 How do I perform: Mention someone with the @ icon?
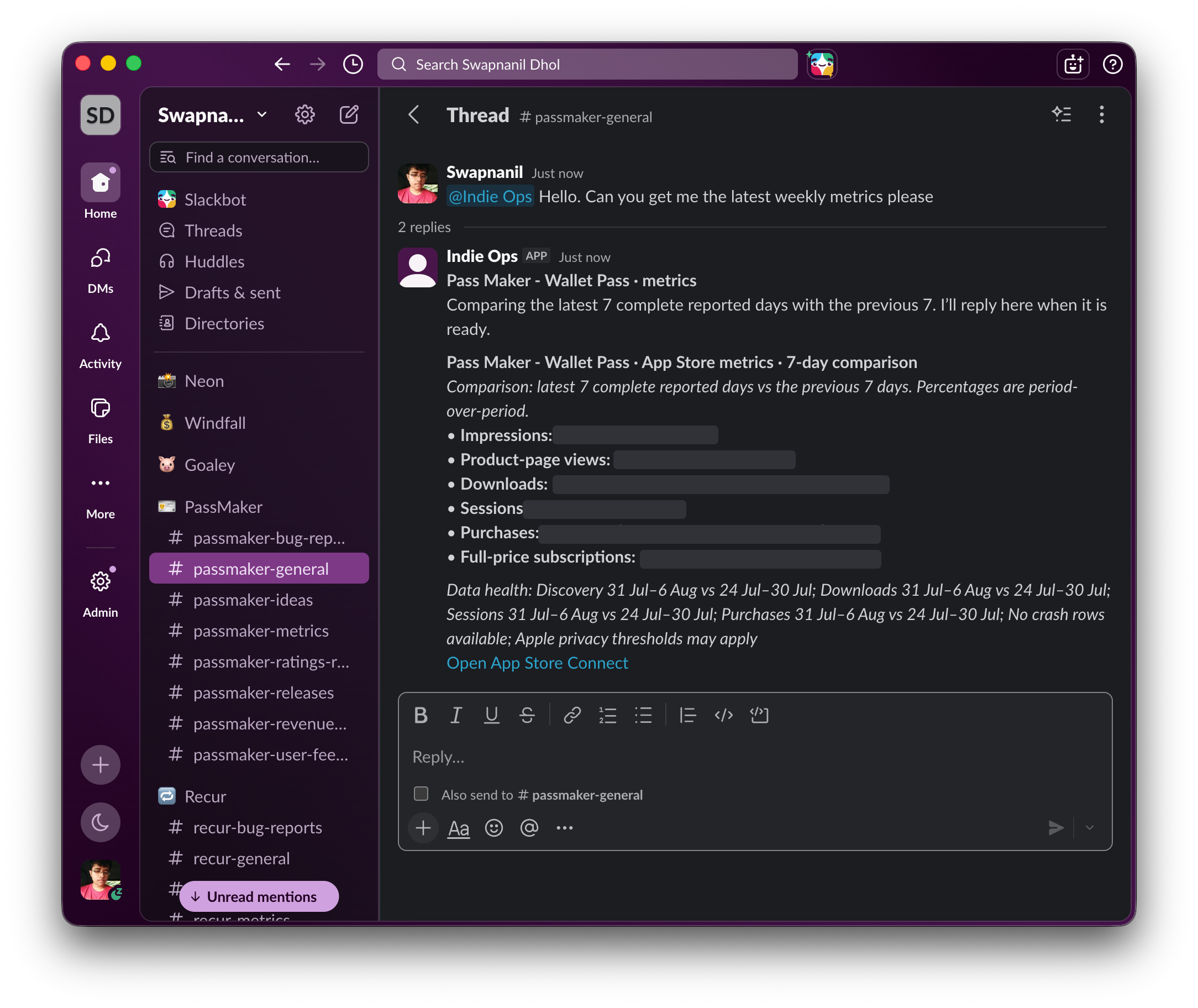[529, 828]
